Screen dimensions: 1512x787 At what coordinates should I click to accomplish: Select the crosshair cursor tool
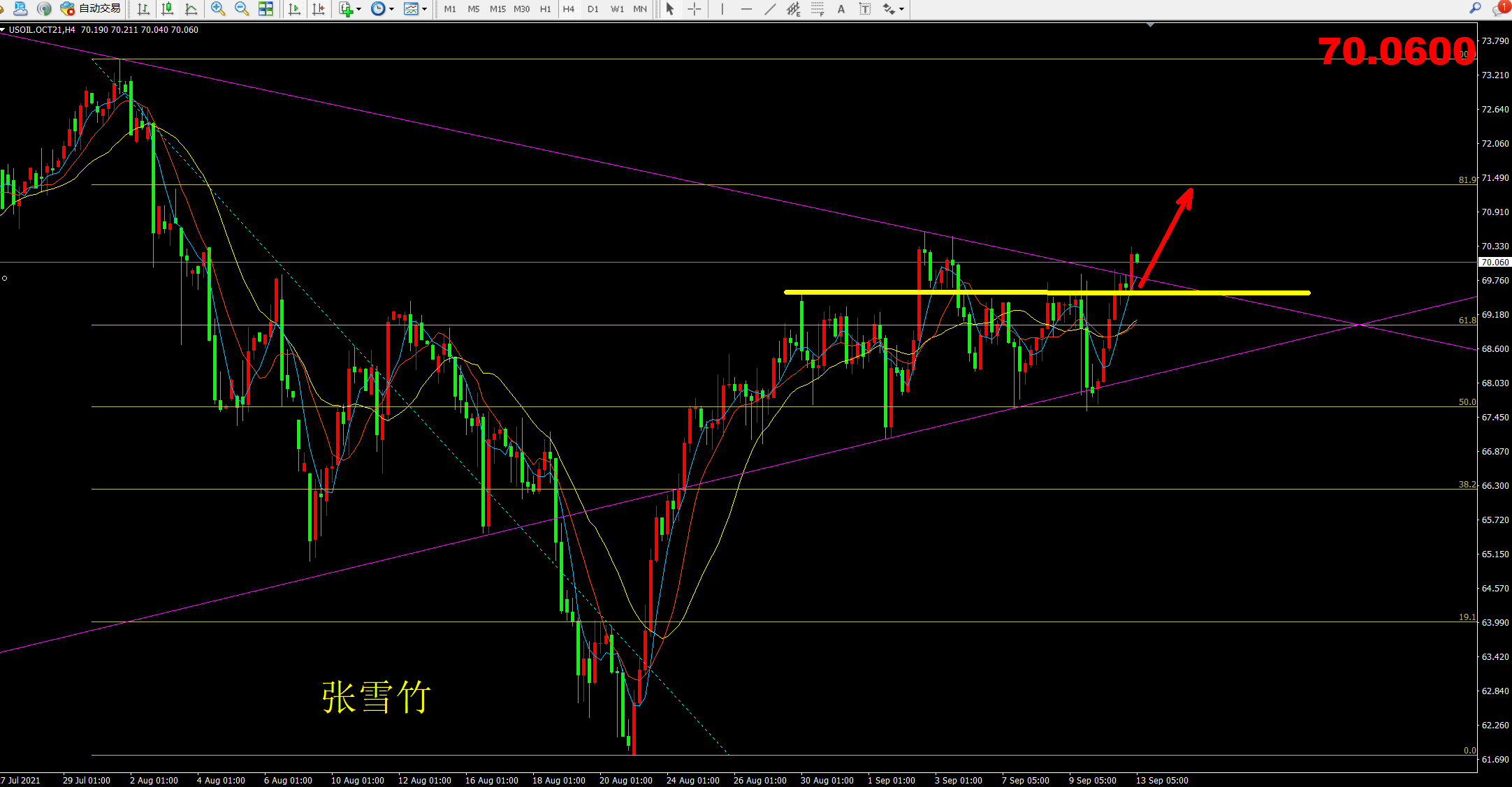click(694, 9)
